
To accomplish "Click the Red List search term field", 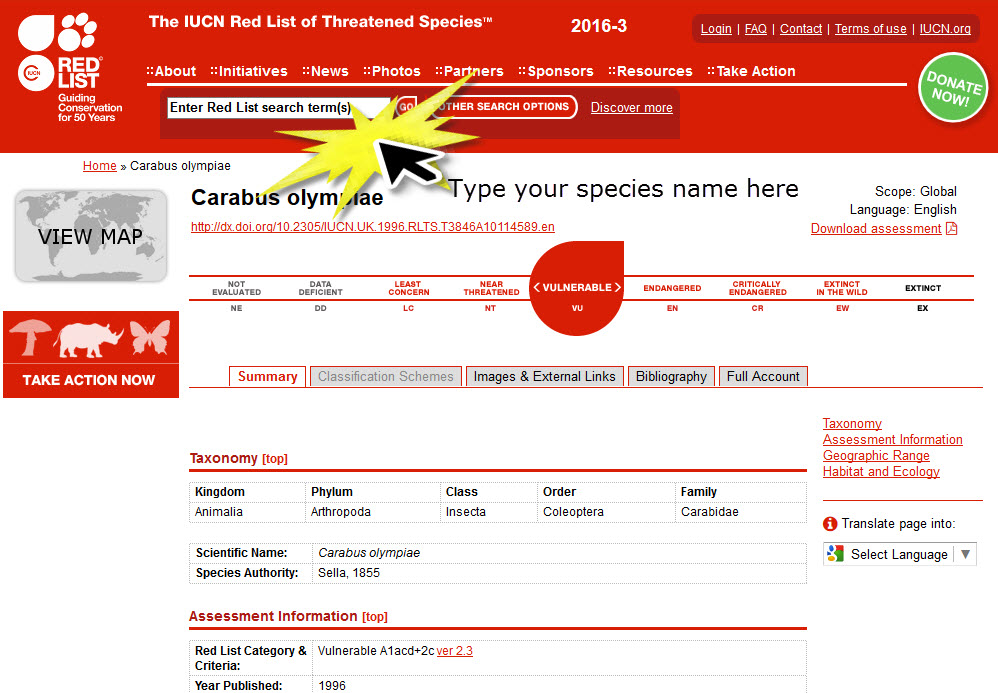I will [x=279, y=108].
